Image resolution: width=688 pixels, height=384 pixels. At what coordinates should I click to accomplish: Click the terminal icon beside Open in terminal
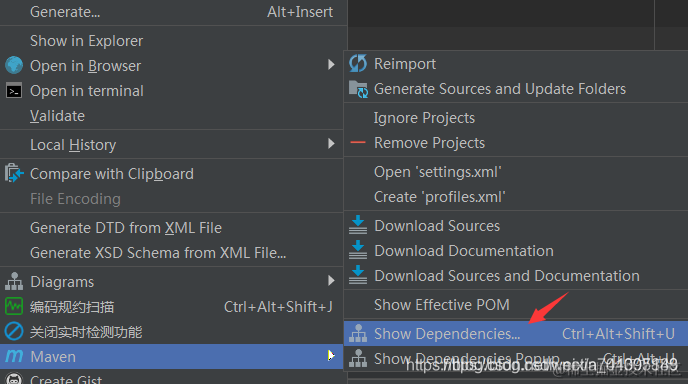coord(14,91)
